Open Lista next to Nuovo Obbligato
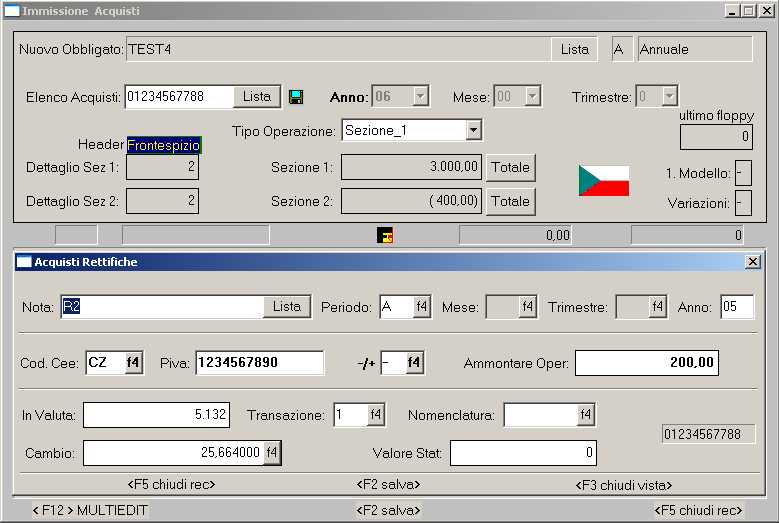 pos(574,49)
